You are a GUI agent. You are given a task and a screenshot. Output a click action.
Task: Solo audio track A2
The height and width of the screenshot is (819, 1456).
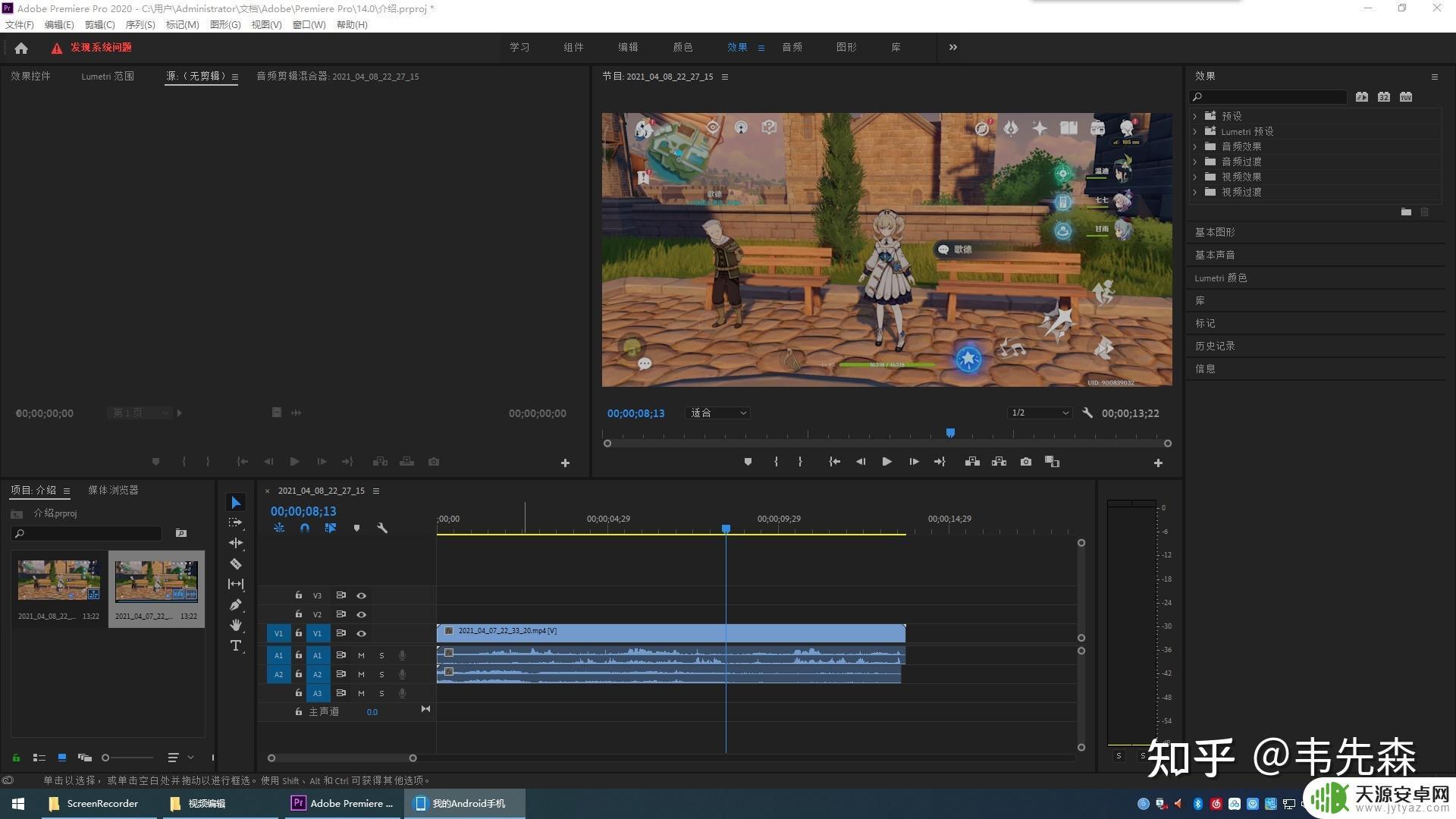pyautogui.click(x=381, y=675)
